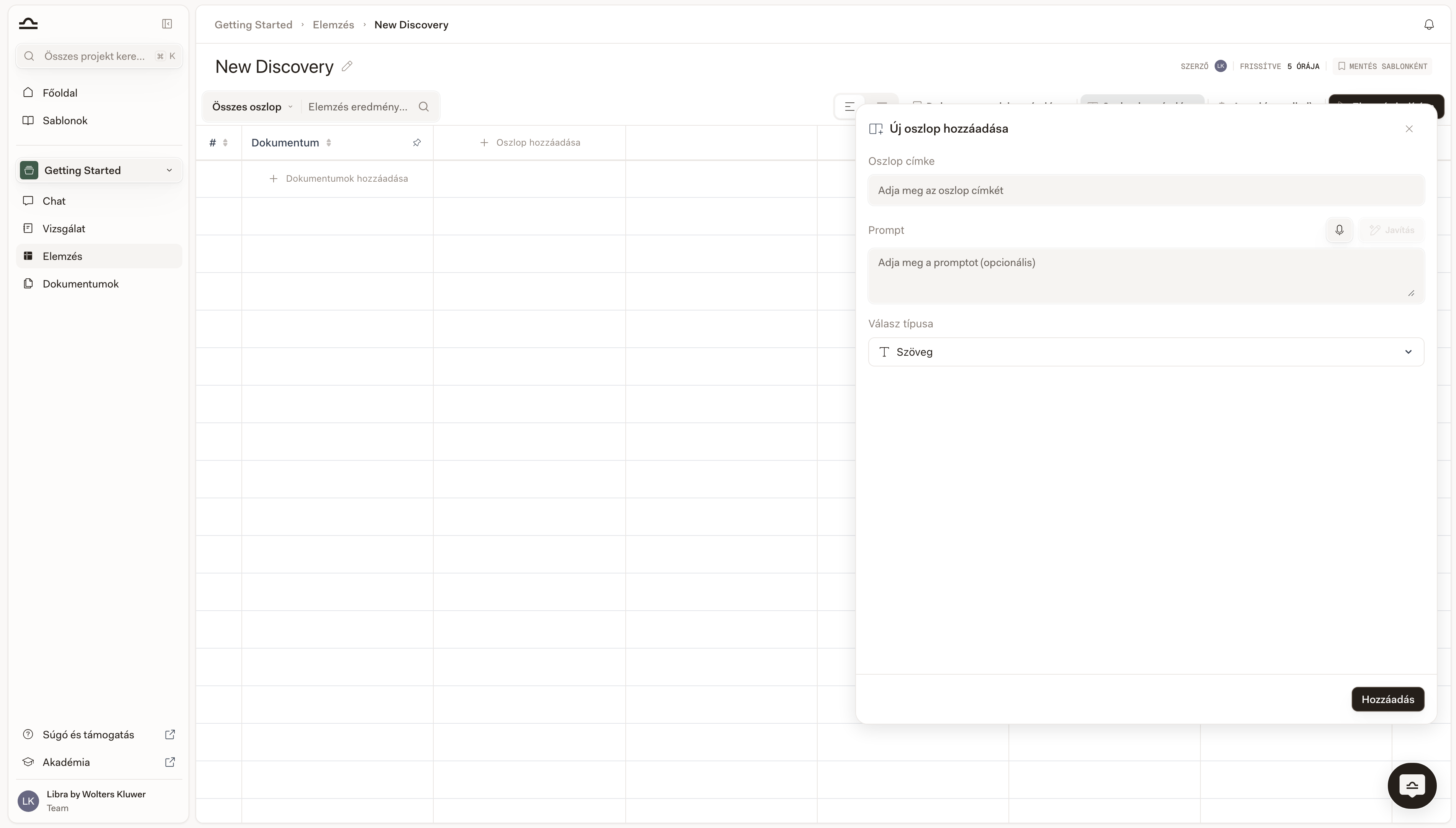
Task: Go to Elemzés breadcrumb
Action: point(333,25)
